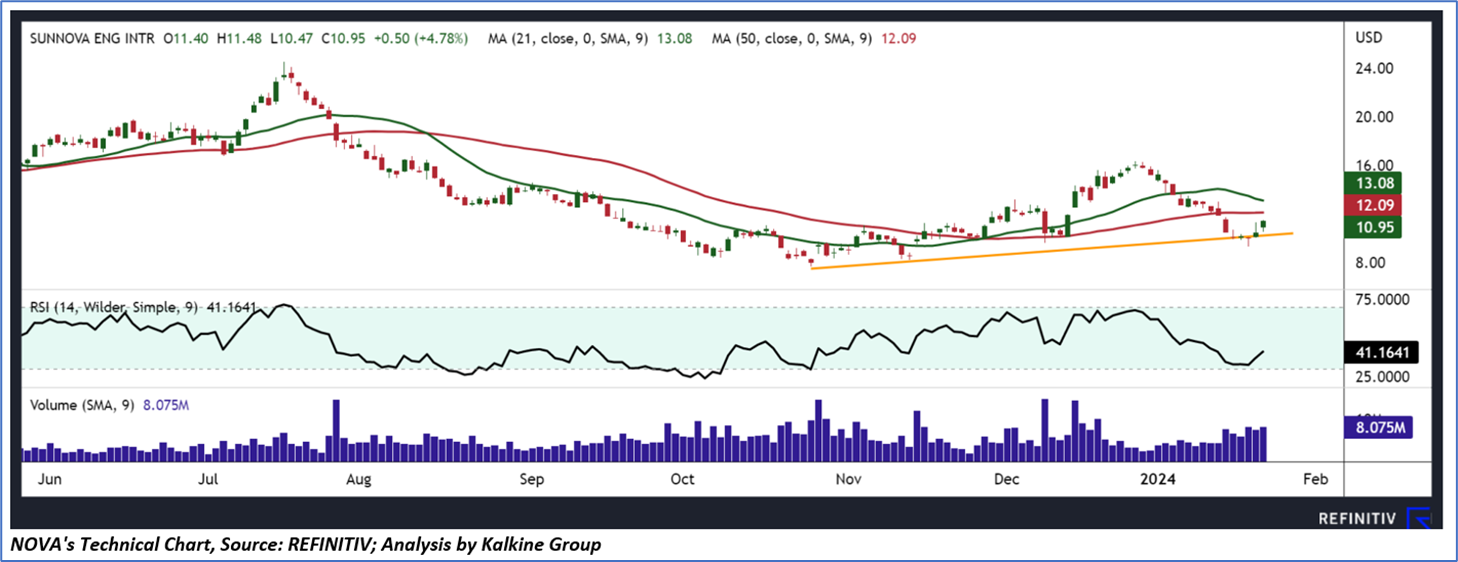This screenshot has width=1458, height=562.
Task: Click the C10.95 close price value
Action: pyautogui.click(x=343, y=39)
